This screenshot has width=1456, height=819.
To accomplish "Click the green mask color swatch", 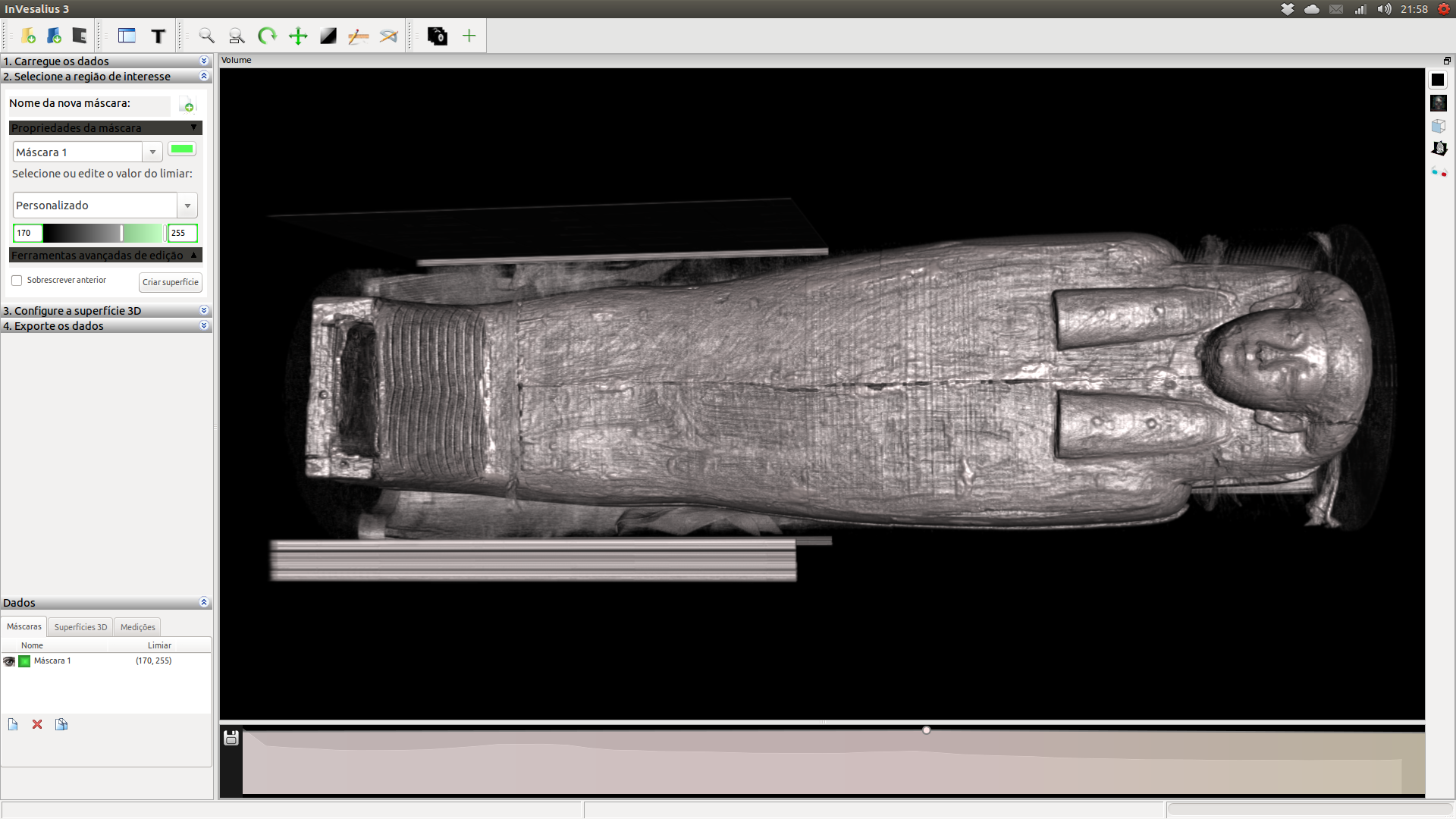I will pos(182,149).
